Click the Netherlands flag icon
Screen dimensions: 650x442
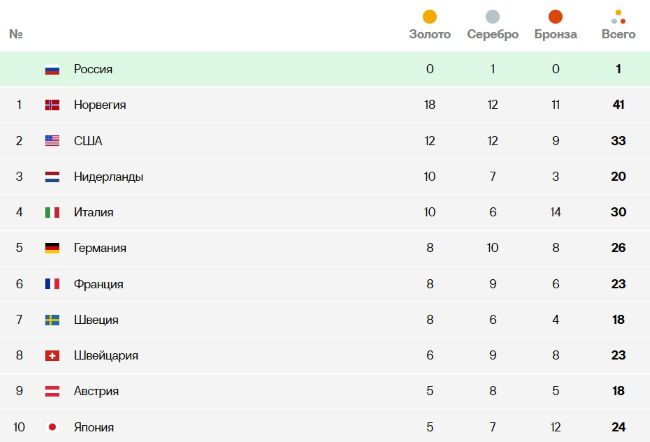(52, 177)
